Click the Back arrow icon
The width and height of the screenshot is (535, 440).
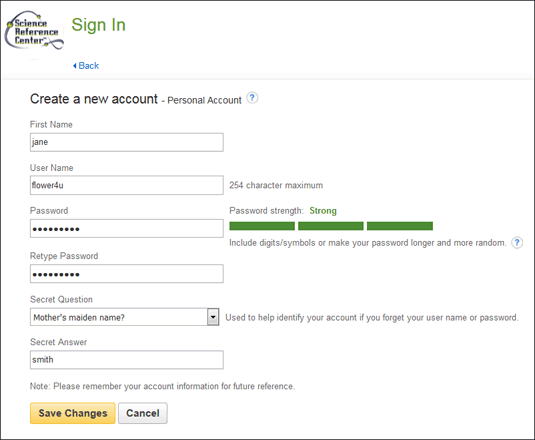(75, 66)
